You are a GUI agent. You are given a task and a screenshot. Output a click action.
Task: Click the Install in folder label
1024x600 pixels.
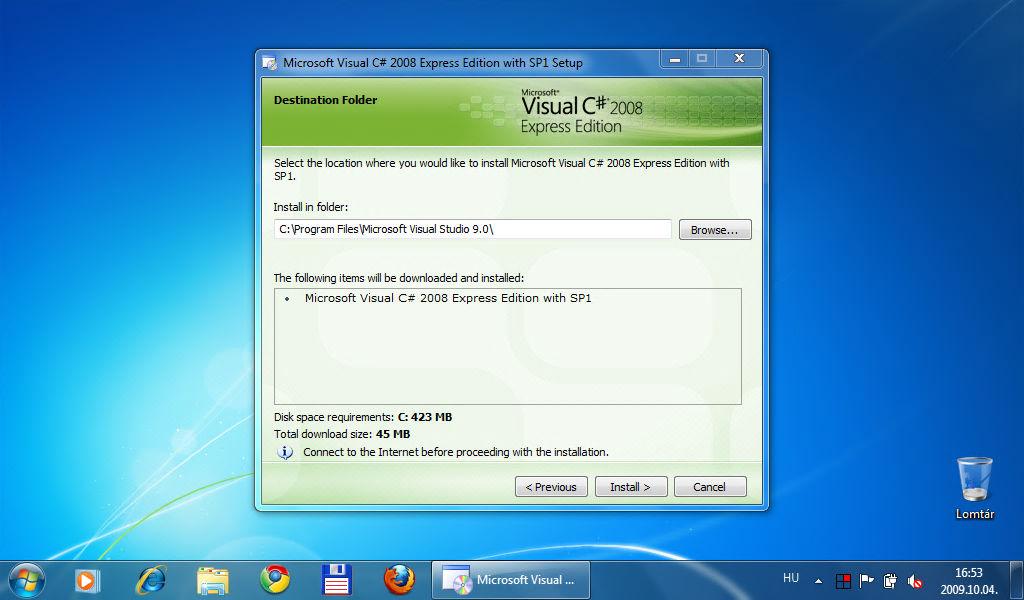pyautogui.click(x=311, y=207)
